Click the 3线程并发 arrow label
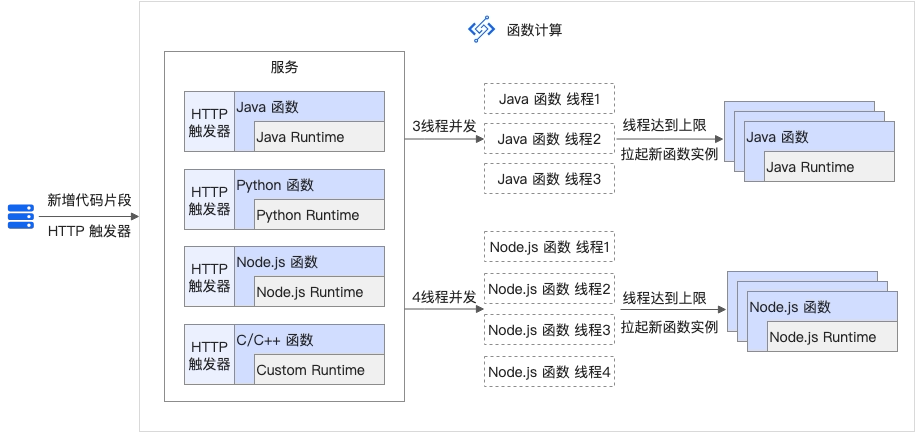Image resolution: width=916 pixels, height=433 pixels. (445, 126)
